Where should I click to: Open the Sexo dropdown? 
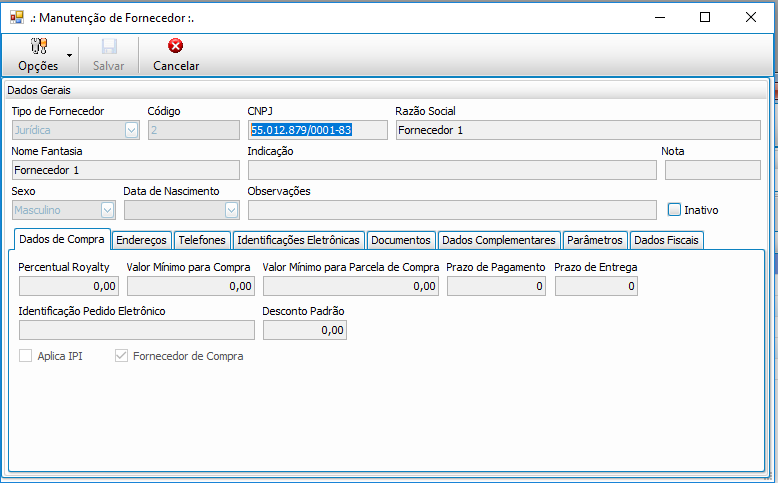click(108, 210)
